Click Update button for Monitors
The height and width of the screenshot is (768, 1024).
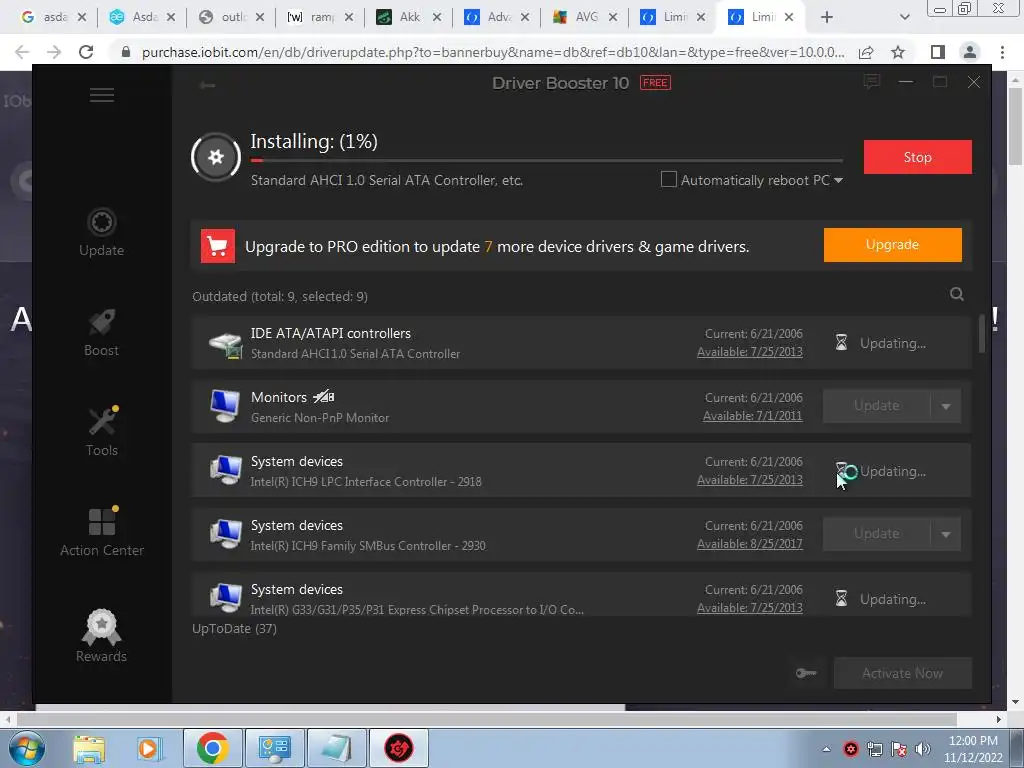[876, 406]
